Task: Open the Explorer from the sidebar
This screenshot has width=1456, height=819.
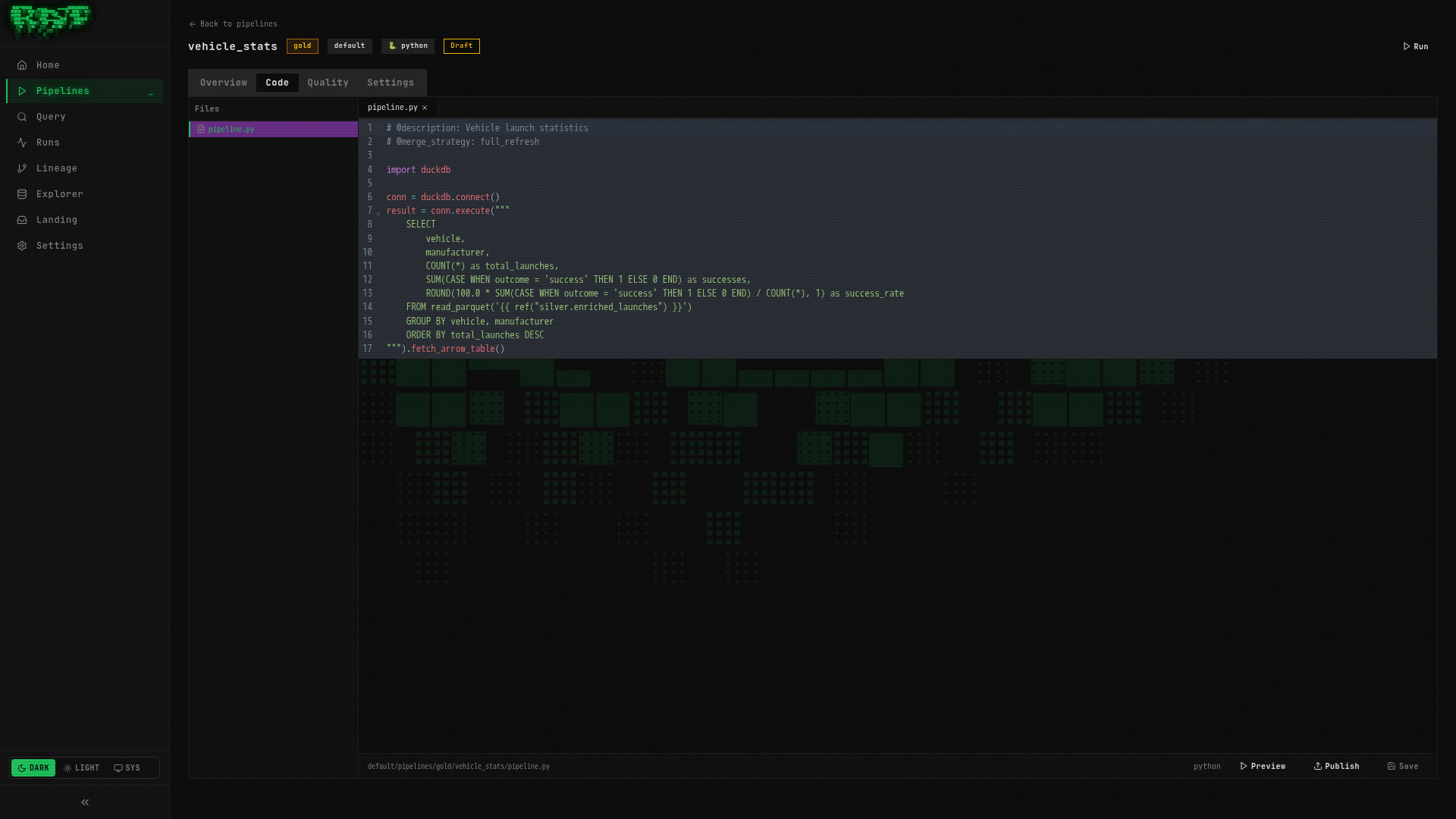Action: (x=58, y=193)
